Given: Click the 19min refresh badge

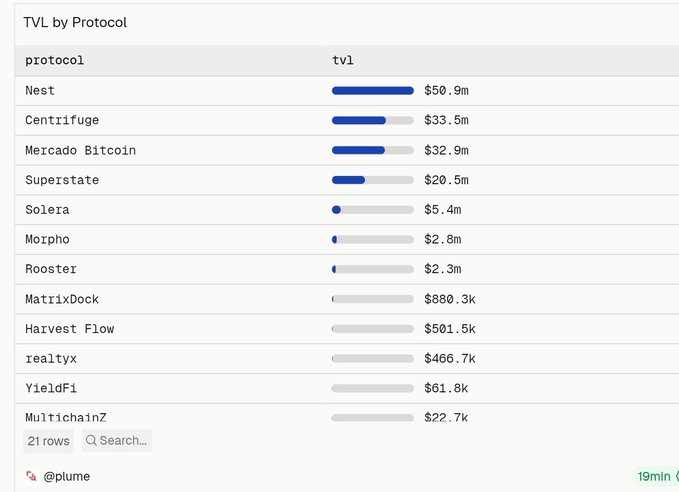Looking at the screenshot, I should pos(655,476).
